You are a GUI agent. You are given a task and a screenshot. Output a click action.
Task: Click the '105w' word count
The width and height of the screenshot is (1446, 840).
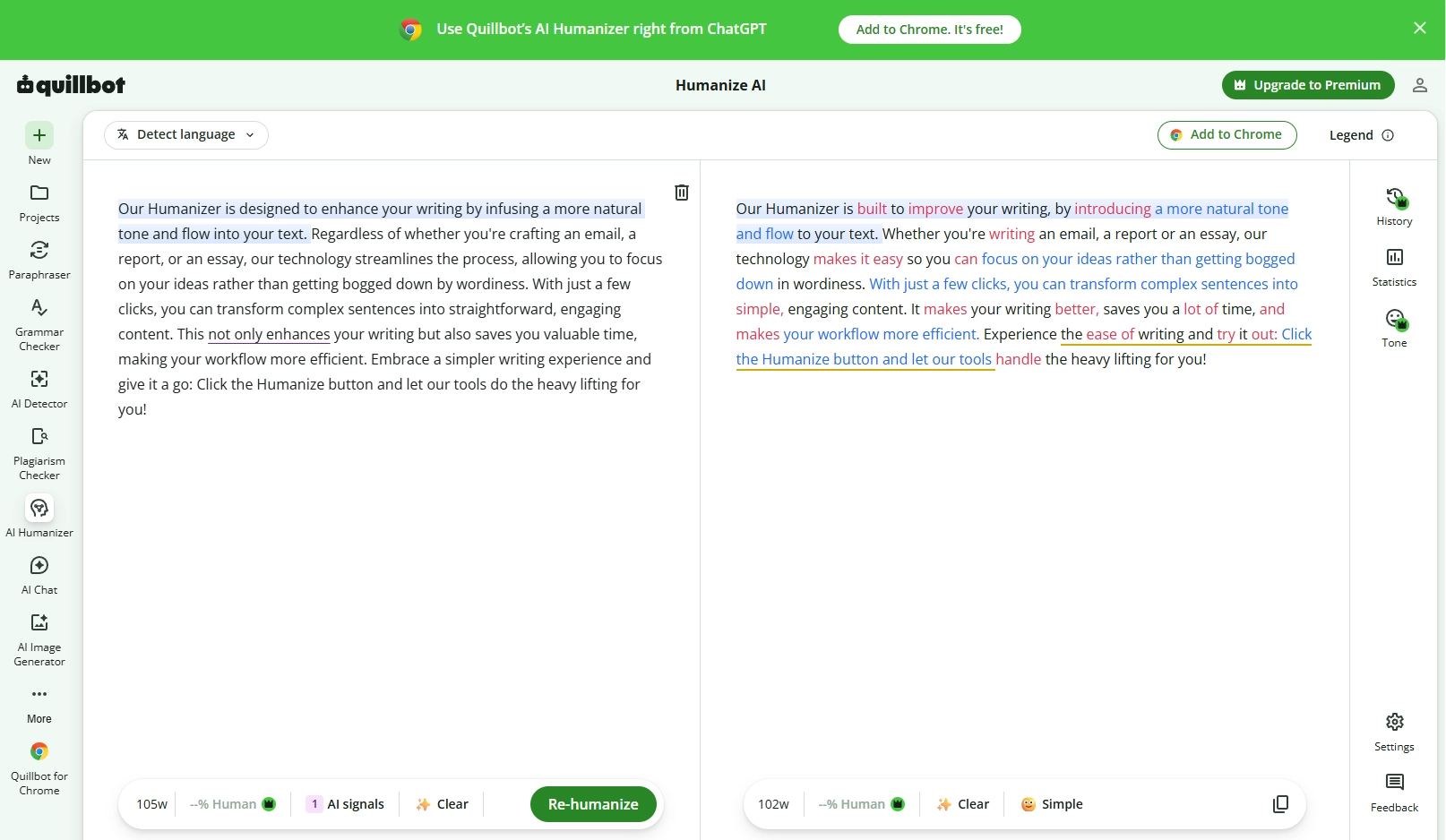[151, 804]
